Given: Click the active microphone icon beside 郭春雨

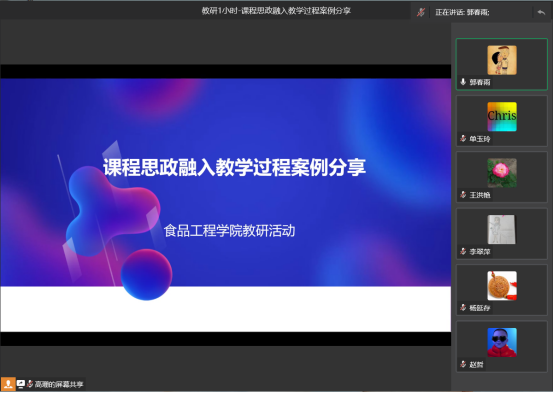Looking at the screenshot, I should pos(463,82).
